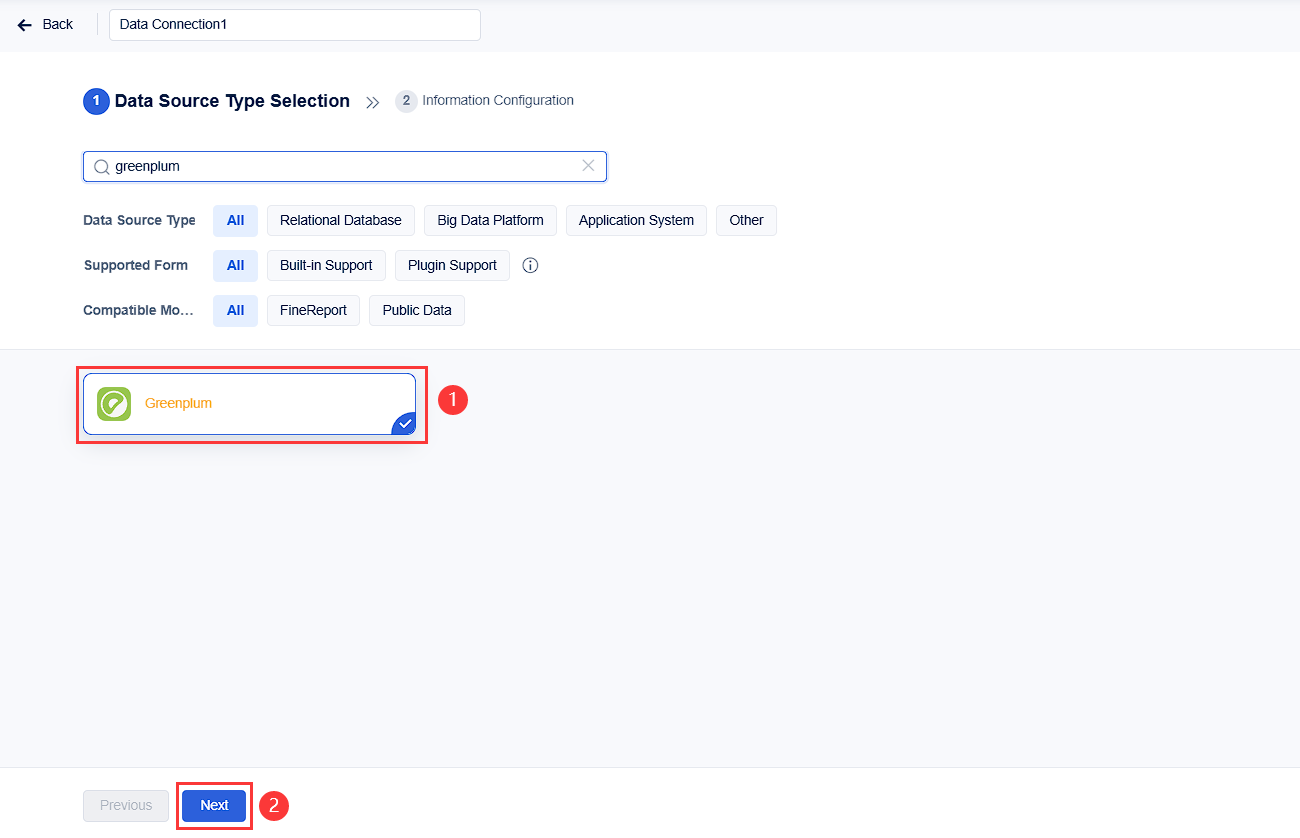Filter by the Big Data Platform category
Viewport: 1300px width, 838px height.
pos(490,220)
